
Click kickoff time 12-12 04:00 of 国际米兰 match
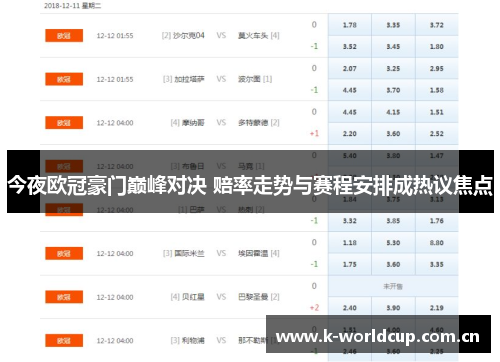(x=115, y=254)
